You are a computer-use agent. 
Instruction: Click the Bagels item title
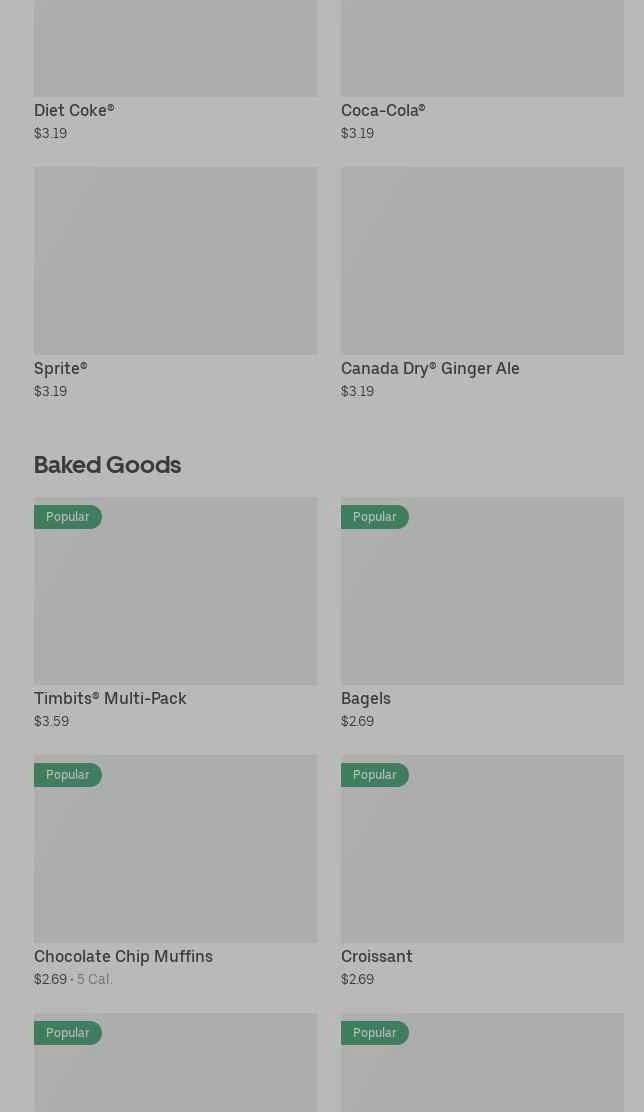[x=366, y=698]
